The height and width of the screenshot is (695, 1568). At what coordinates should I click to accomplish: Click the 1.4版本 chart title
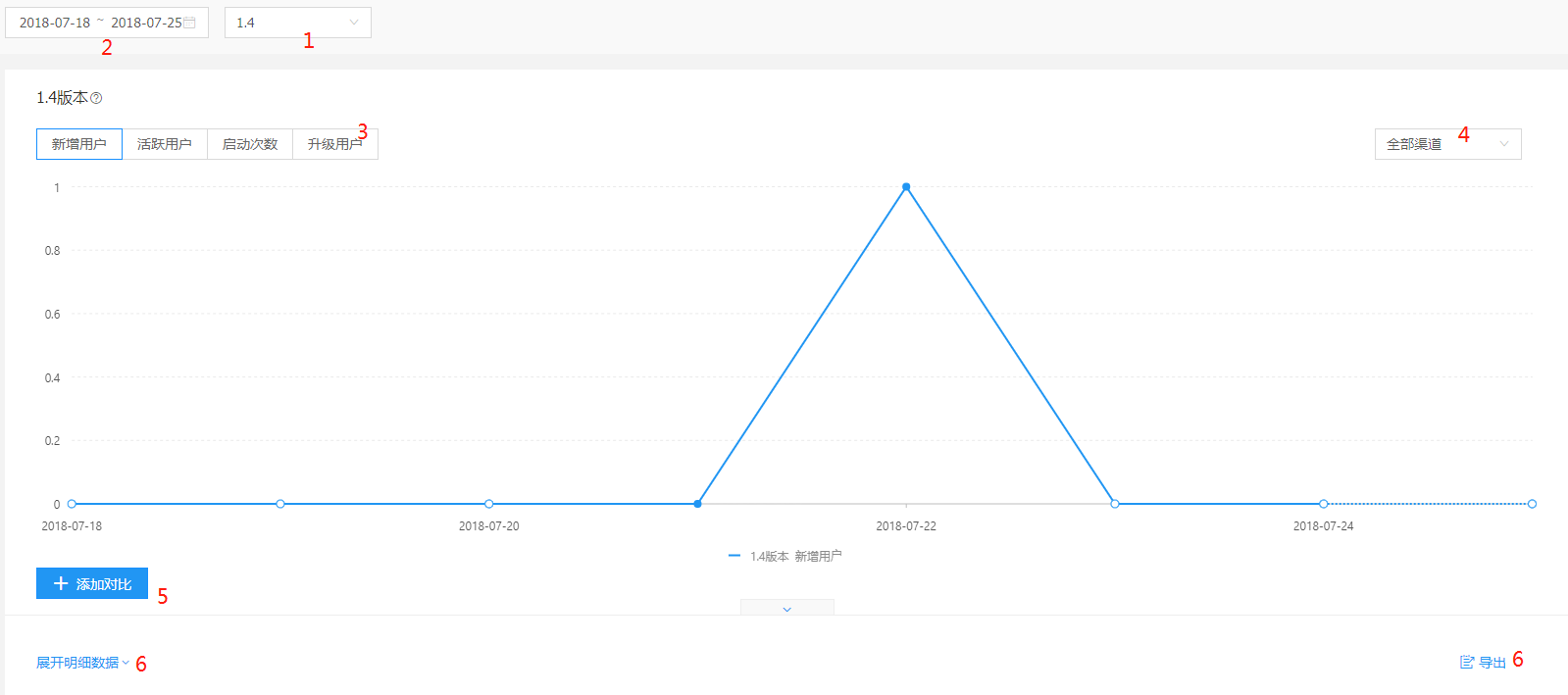coord(62,98)
